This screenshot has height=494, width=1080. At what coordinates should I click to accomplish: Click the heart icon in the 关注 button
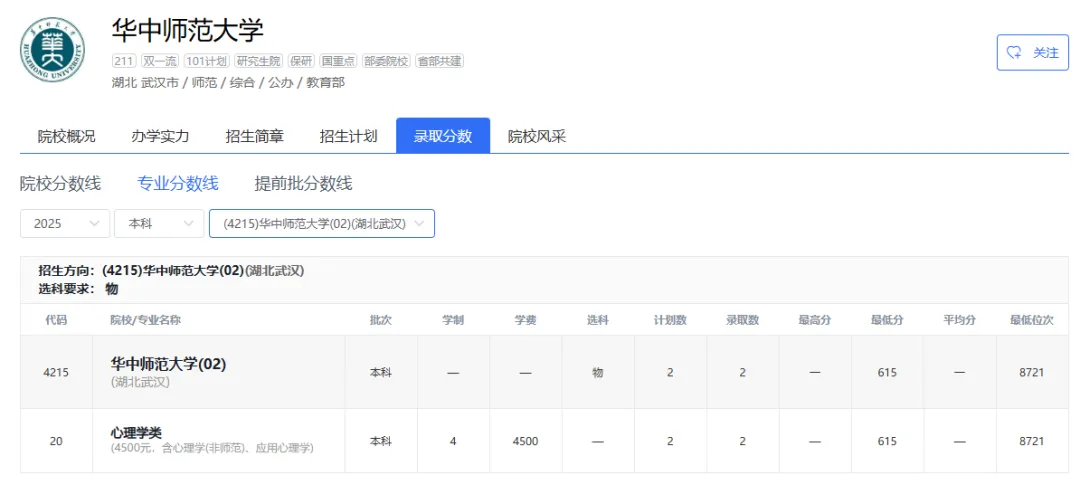point(1014,52)
